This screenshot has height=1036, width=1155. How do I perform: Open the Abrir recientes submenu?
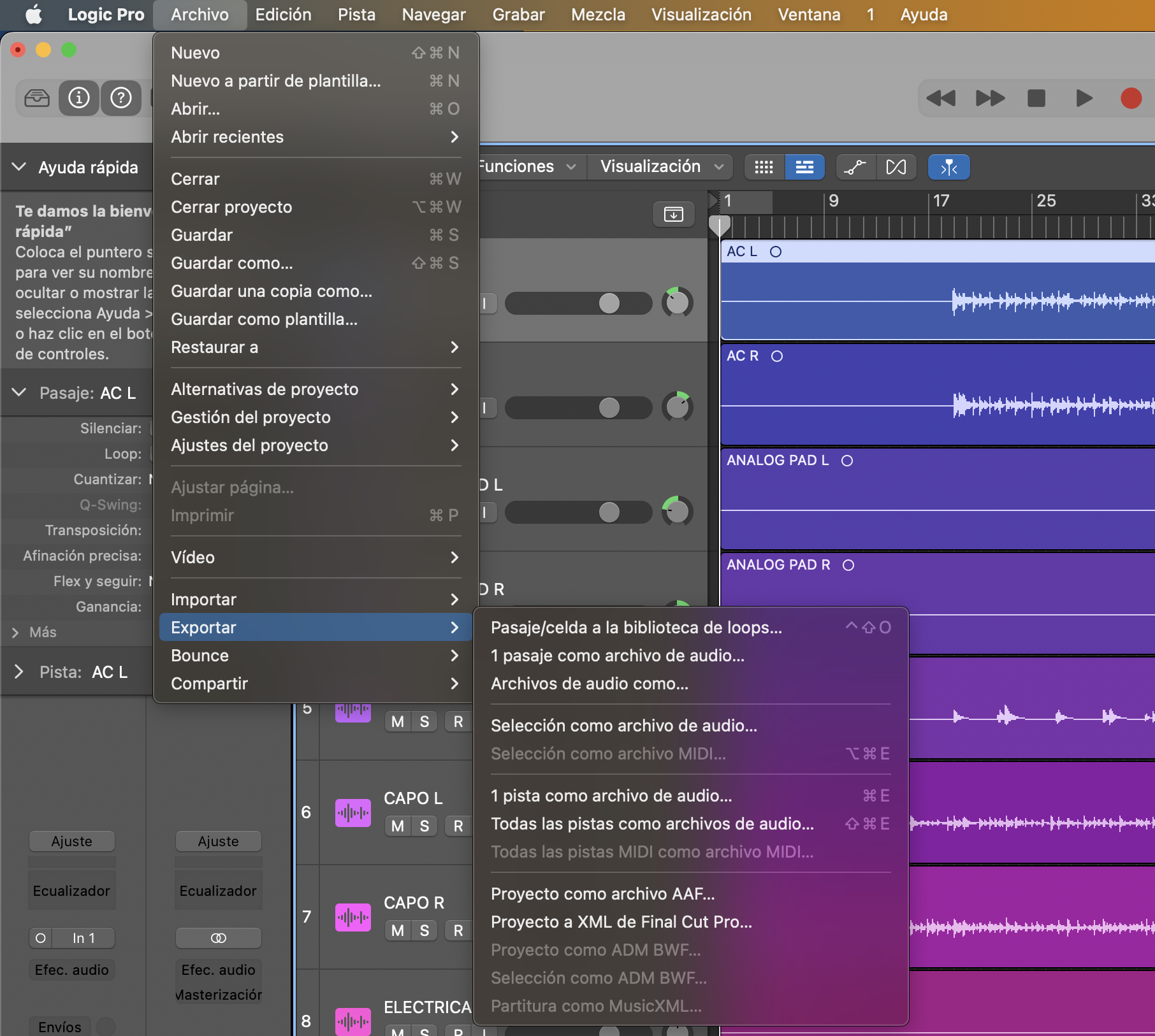[316, 137]
